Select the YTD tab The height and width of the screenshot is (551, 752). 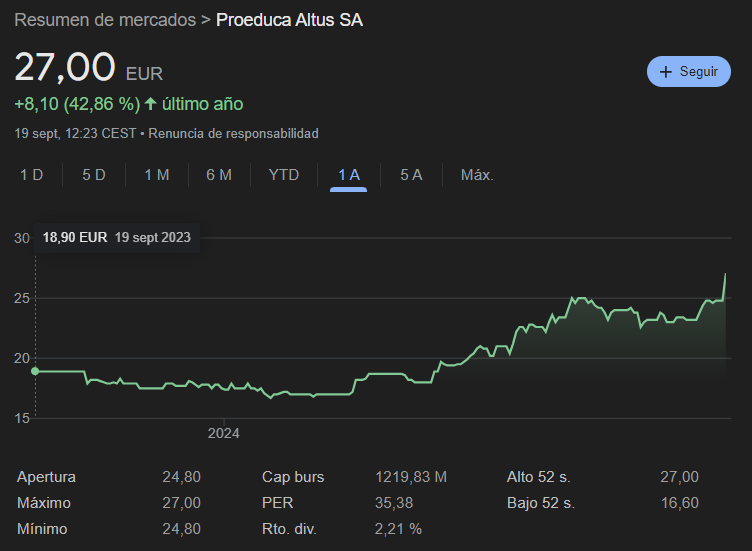point(283,175)
